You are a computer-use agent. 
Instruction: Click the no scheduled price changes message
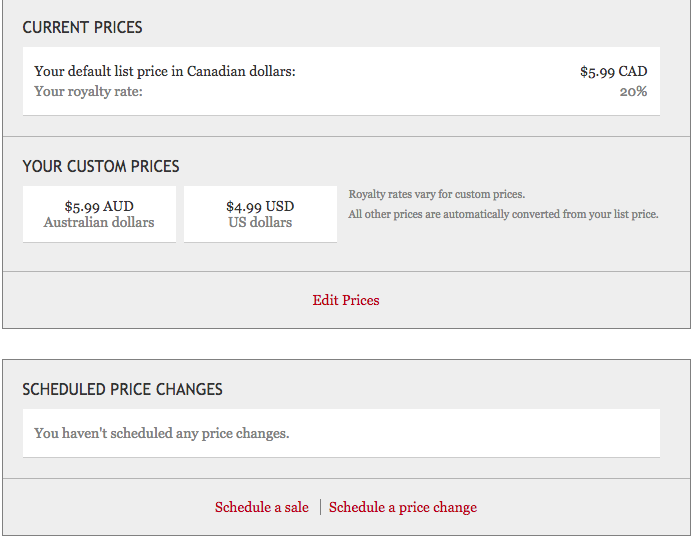click(161, 433)
